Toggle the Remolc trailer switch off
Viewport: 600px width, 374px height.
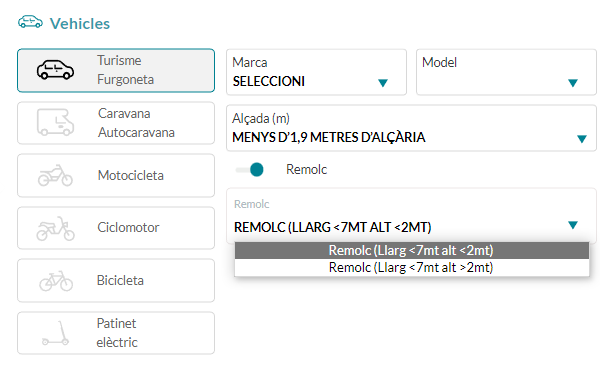pyautogui.click(x=250, y=170)
